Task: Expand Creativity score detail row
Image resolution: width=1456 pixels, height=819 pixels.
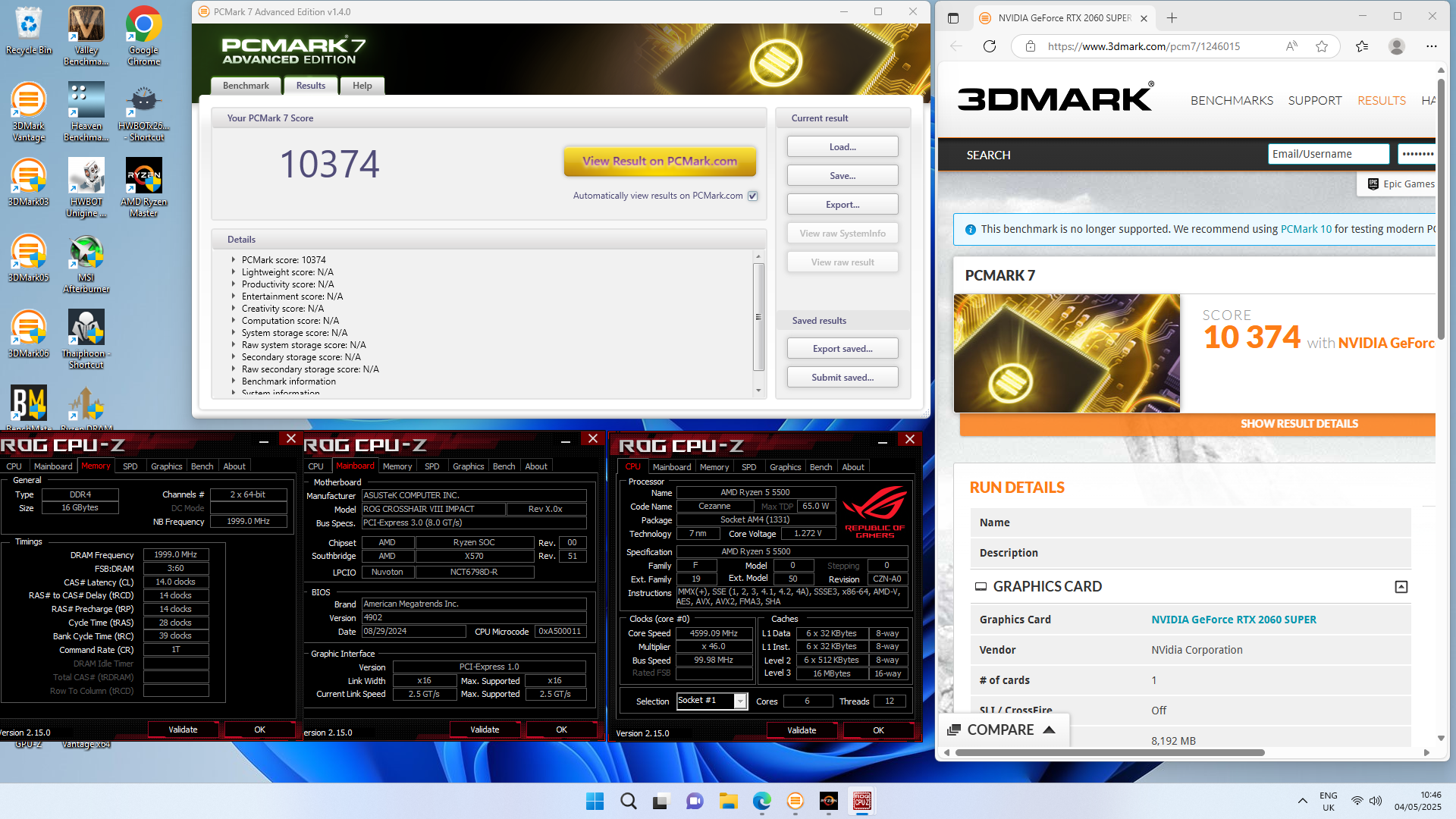Action: click(234, 308)
